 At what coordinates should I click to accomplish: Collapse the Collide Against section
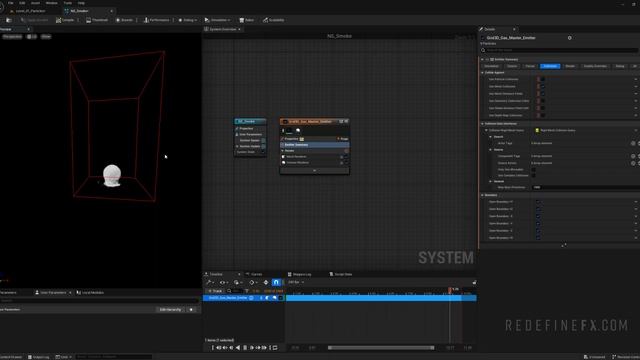pos(482,73)
